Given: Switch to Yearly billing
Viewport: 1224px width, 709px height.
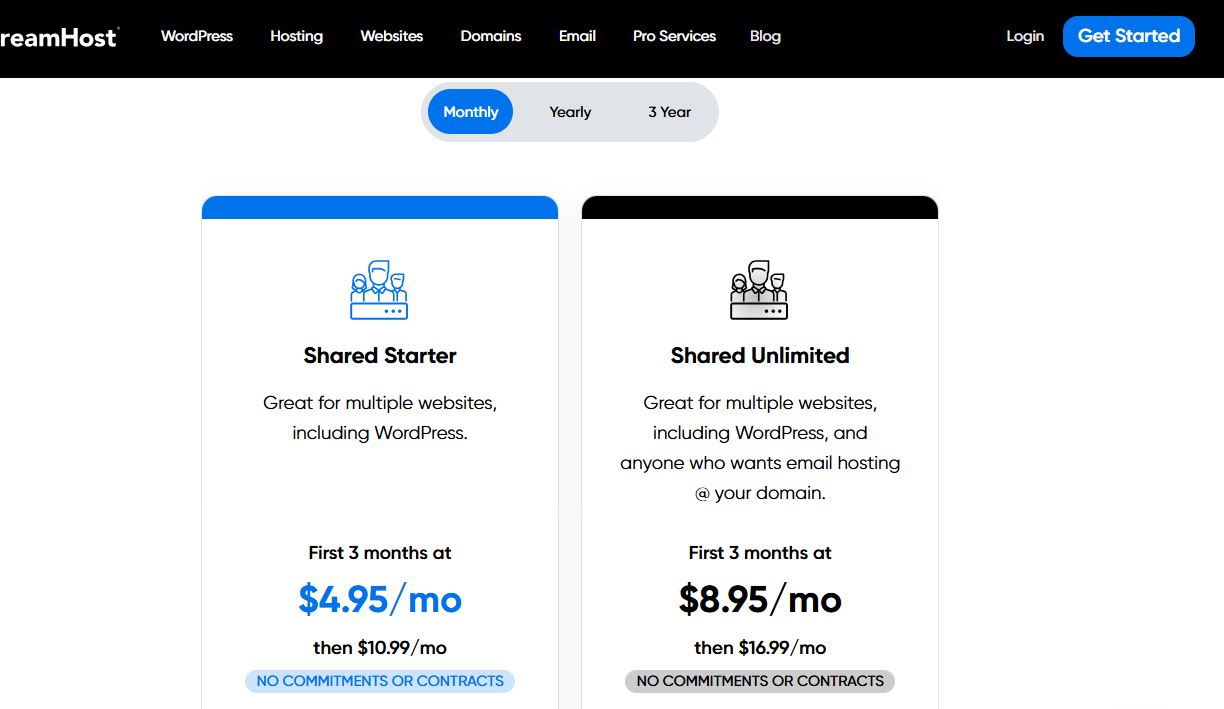Looking at the screenshot, I should pyautogui.click(x=569, y=111).
